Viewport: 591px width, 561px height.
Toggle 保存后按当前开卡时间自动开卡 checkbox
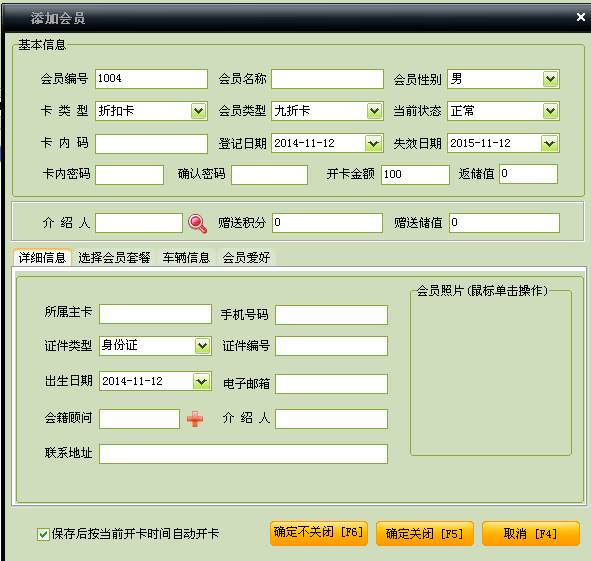tap(43, 534)
